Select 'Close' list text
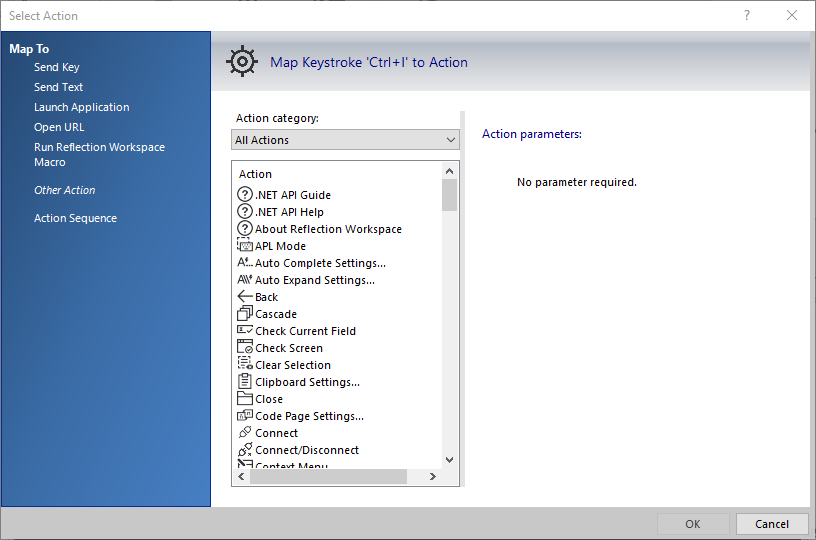This screenshot has height=540, width=816. click(x=269, y=399)
